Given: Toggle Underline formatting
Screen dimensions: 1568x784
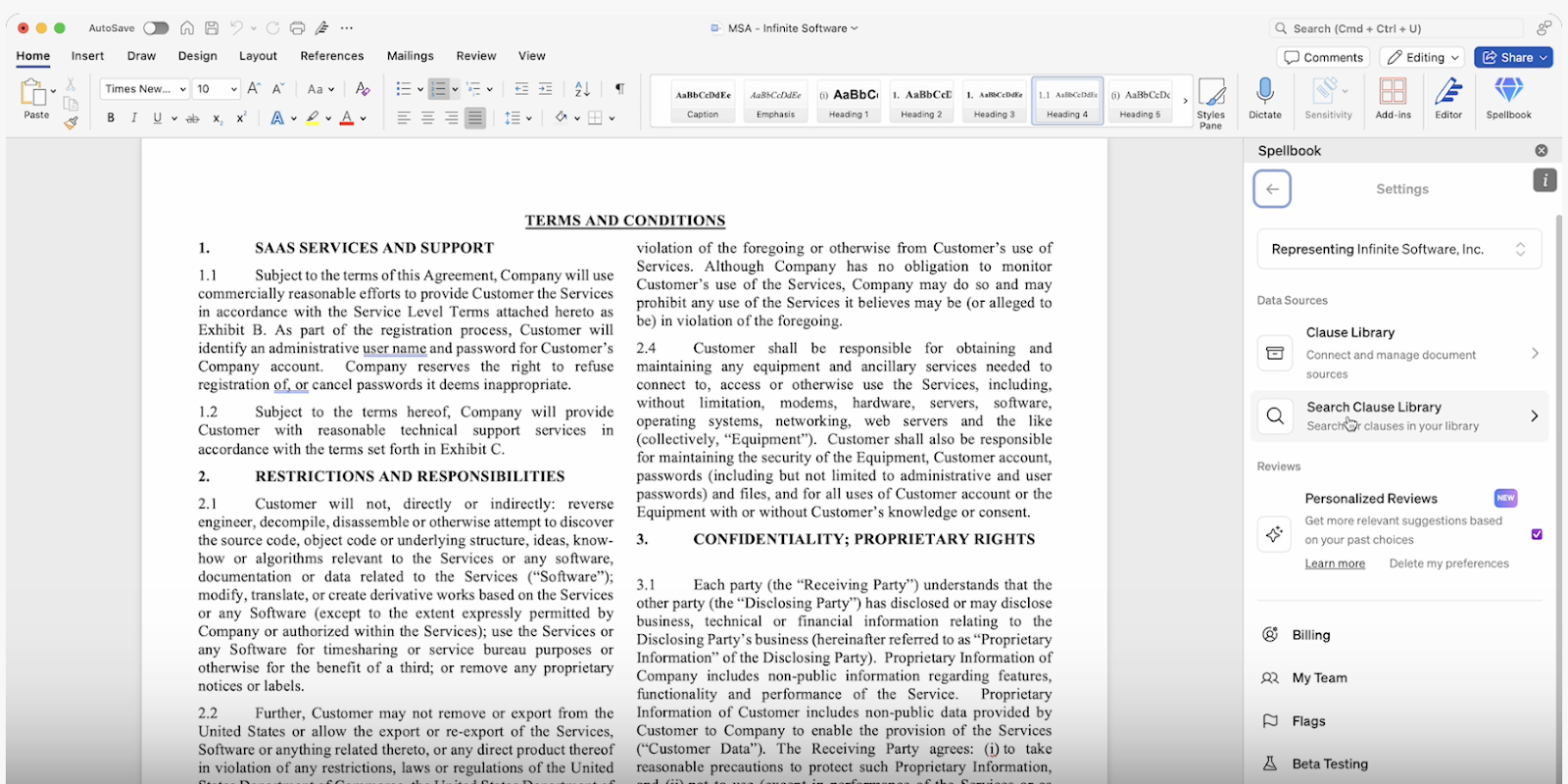Looking at the screenshot, I should [x=157, y=118].
